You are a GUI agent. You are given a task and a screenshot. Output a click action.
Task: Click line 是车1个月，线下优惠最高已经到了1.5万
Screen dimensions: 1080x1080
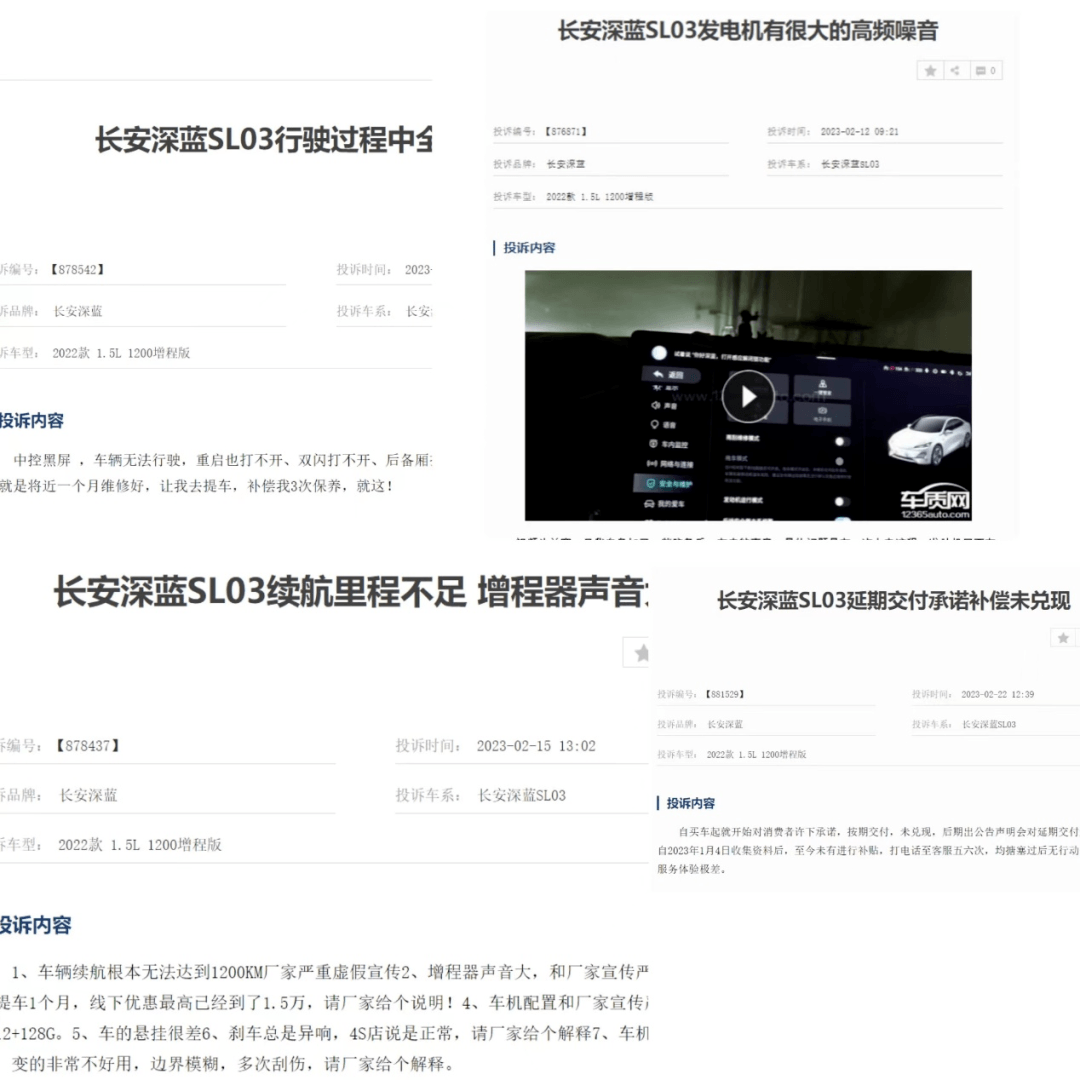point(324,1003)
